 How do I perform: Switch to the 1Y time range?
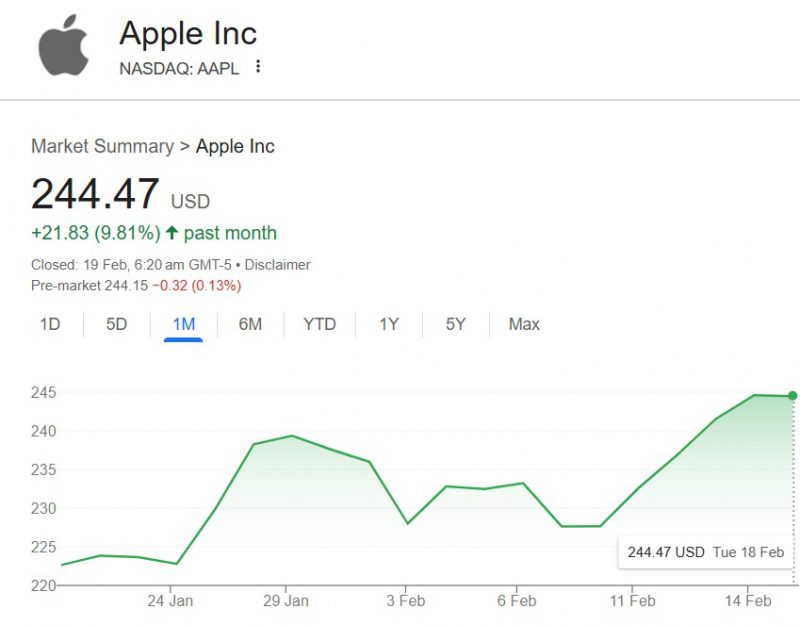point(387,324)
